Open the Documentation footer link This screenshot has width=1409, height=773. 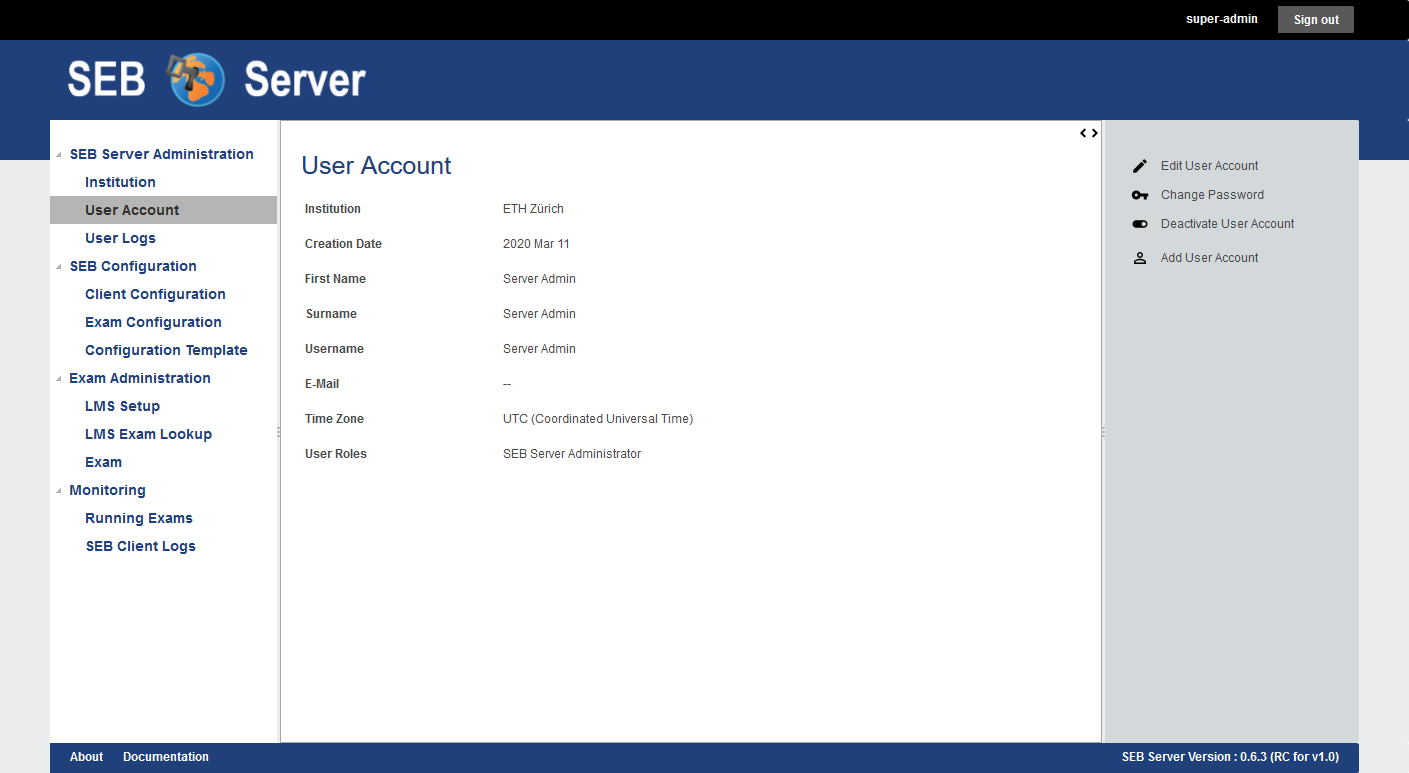click(x=166, y=757)
